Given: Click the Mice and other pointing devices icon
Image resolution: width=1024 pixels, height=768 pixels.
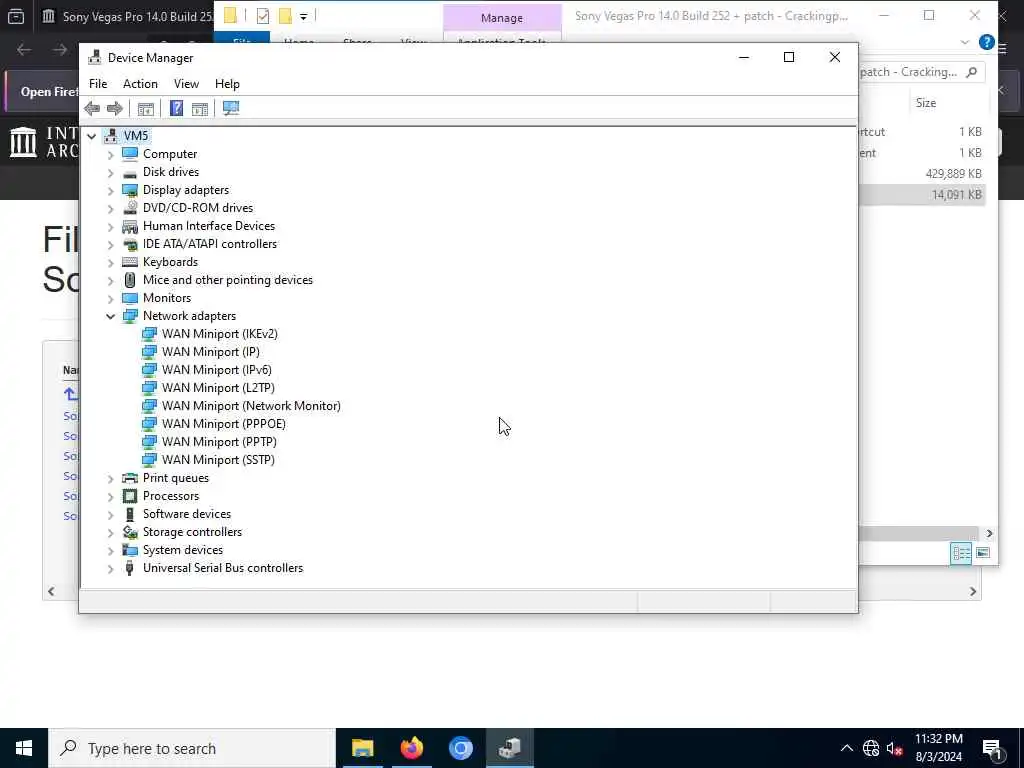Looking at the screenshot, I should coord(130,280).
